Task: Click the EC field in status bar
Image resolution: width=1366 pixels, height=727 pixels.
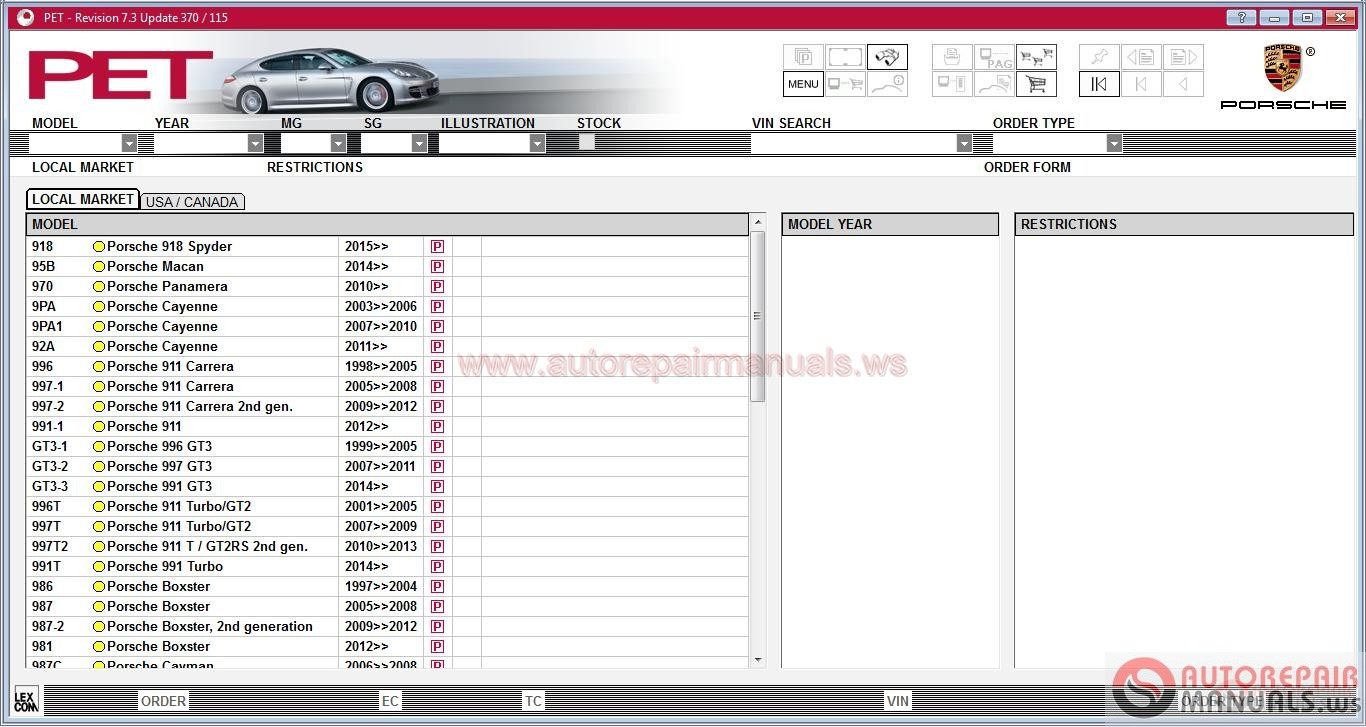Action: [390, 701]
